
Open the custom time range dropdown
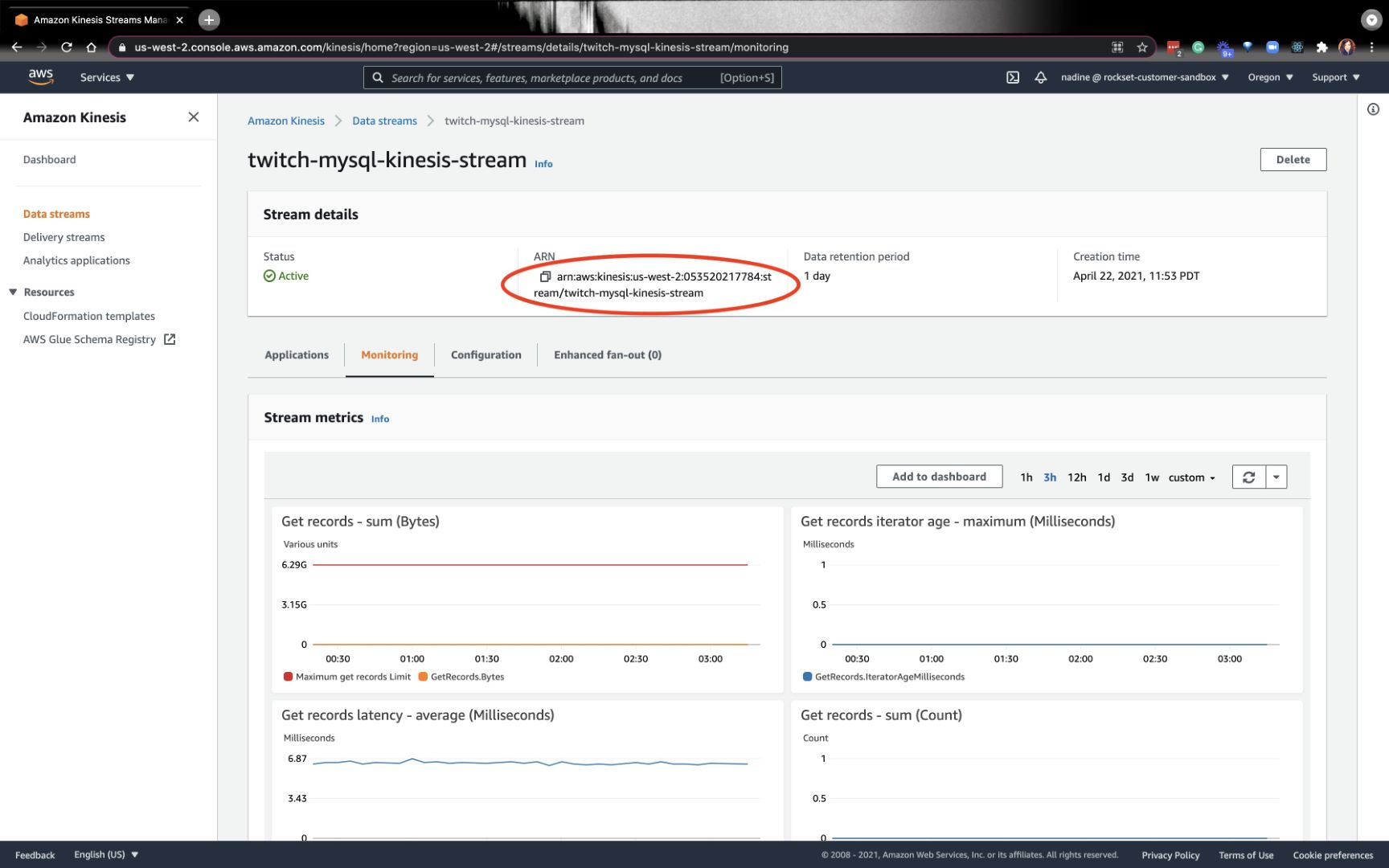click(1192, 477)
